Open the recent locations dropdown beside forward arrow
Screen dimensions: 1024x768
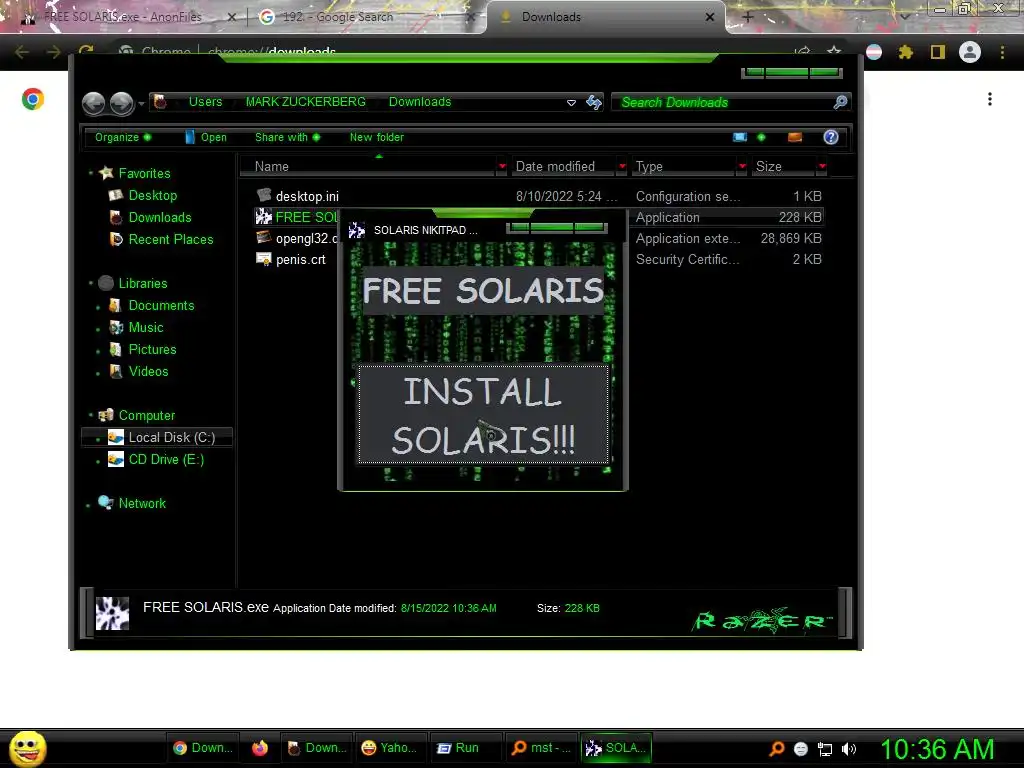tap(141, 104)
